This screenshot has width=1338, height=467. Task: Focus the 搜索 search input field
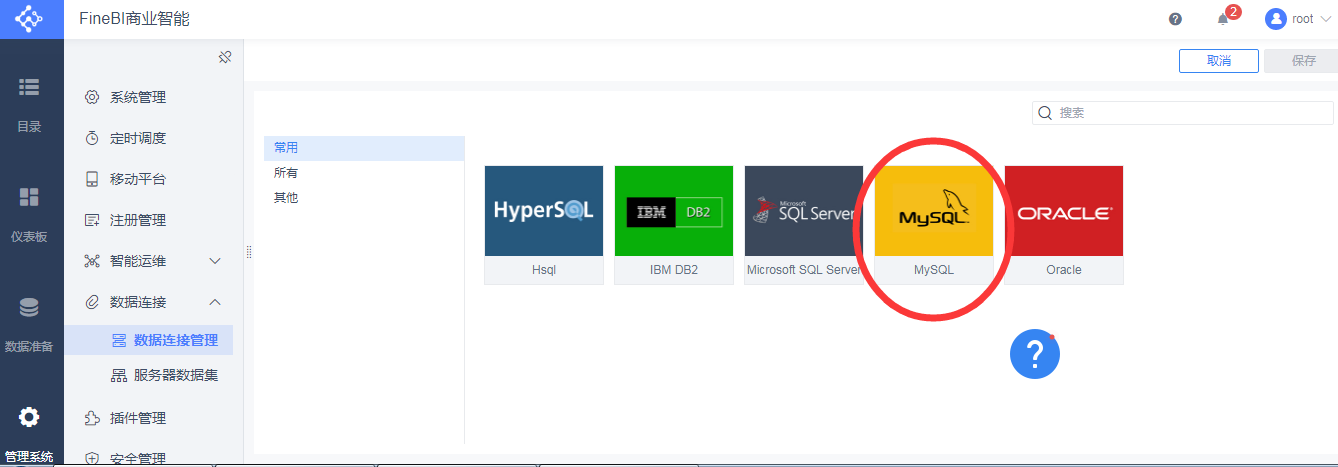click(1183, 113)
